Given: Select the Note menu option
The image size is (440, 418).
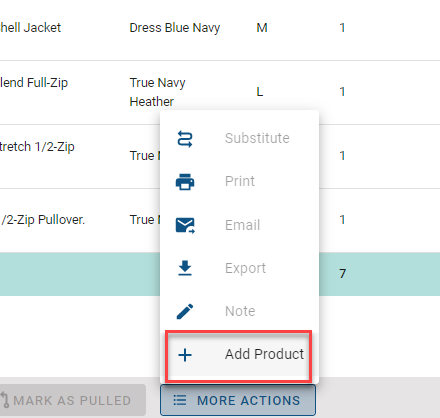Looking at the screenshot, I should 239,311.
